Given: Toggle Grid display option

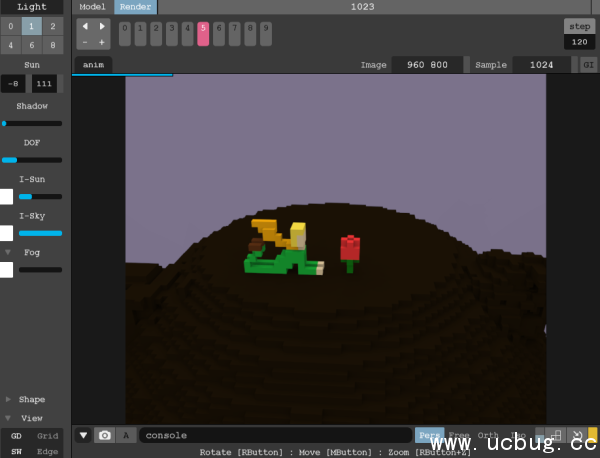Looking at the screenshot, I should 47,436.
